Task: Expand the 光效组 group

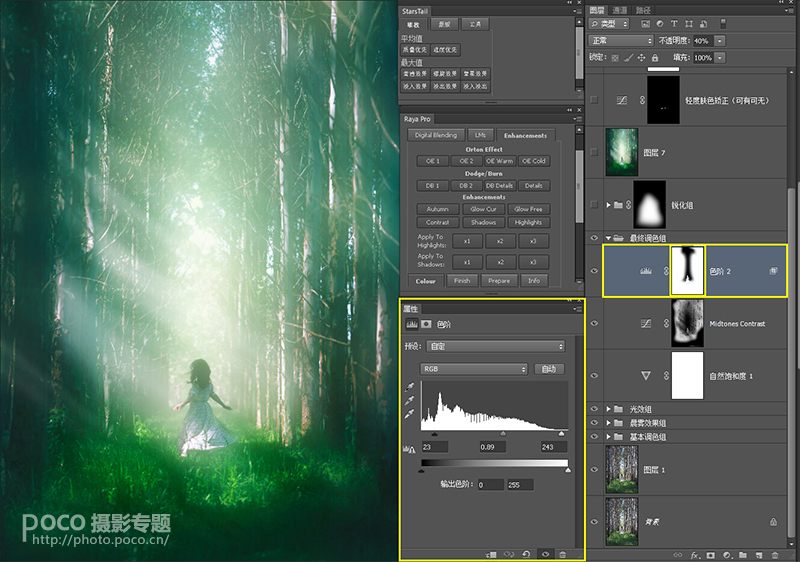Action: click(608, 409)
